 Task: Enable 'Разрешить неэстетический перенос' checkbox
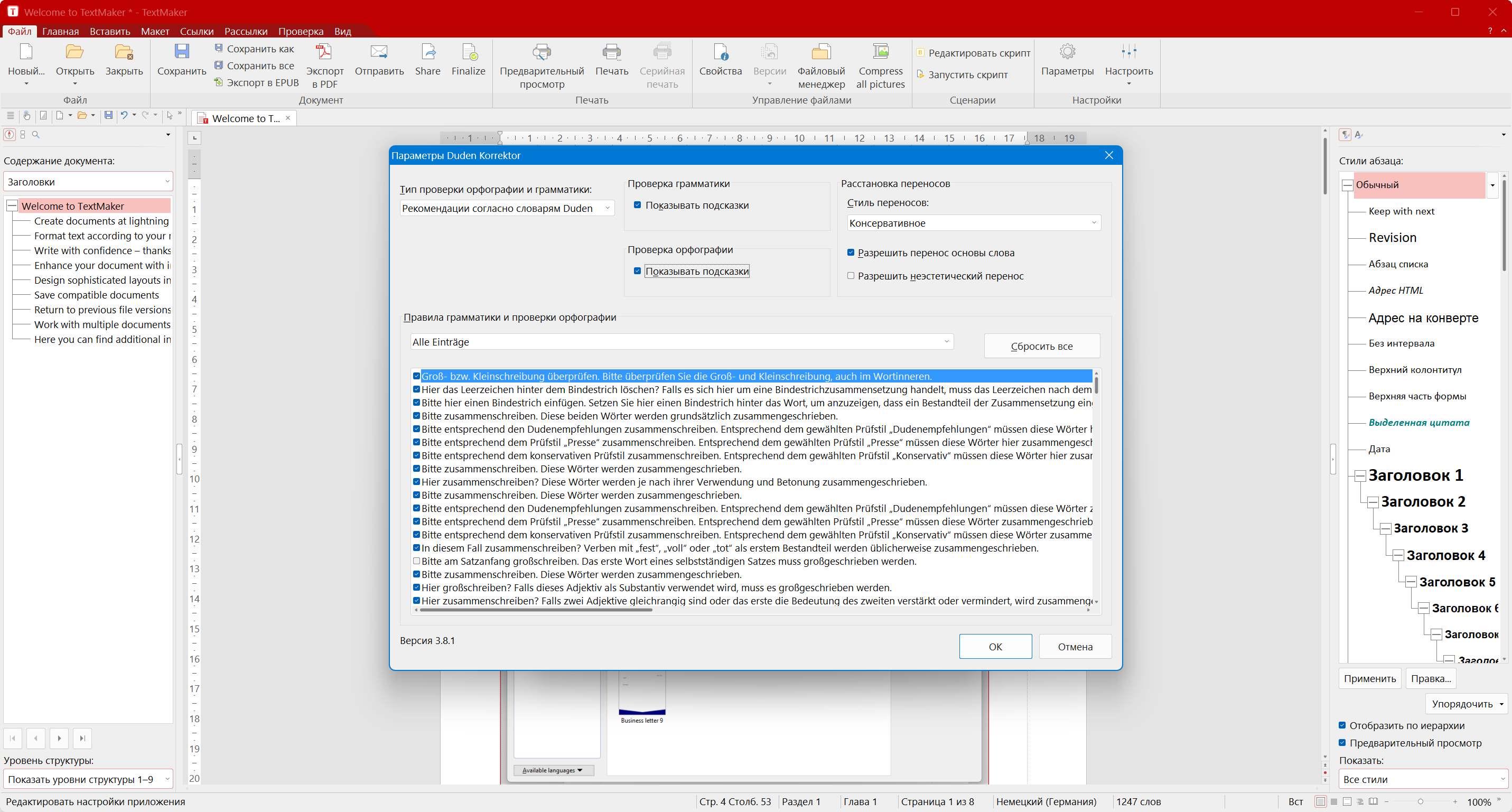pyautogui.click(x=851, y=275)
